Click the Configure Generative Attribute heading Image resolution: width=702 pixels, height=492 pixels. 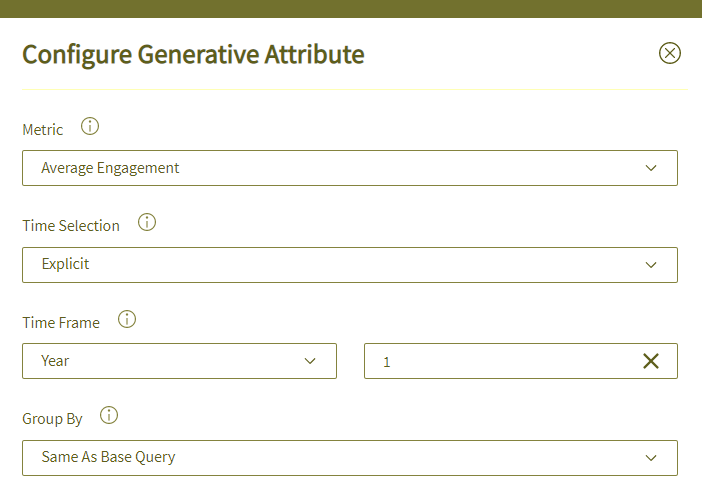(x=193, y=55)
